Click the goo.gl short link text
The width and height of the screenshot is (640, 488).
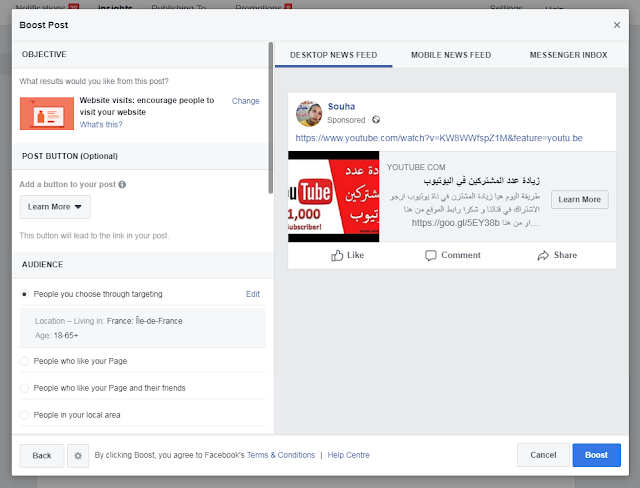(455, 223)
